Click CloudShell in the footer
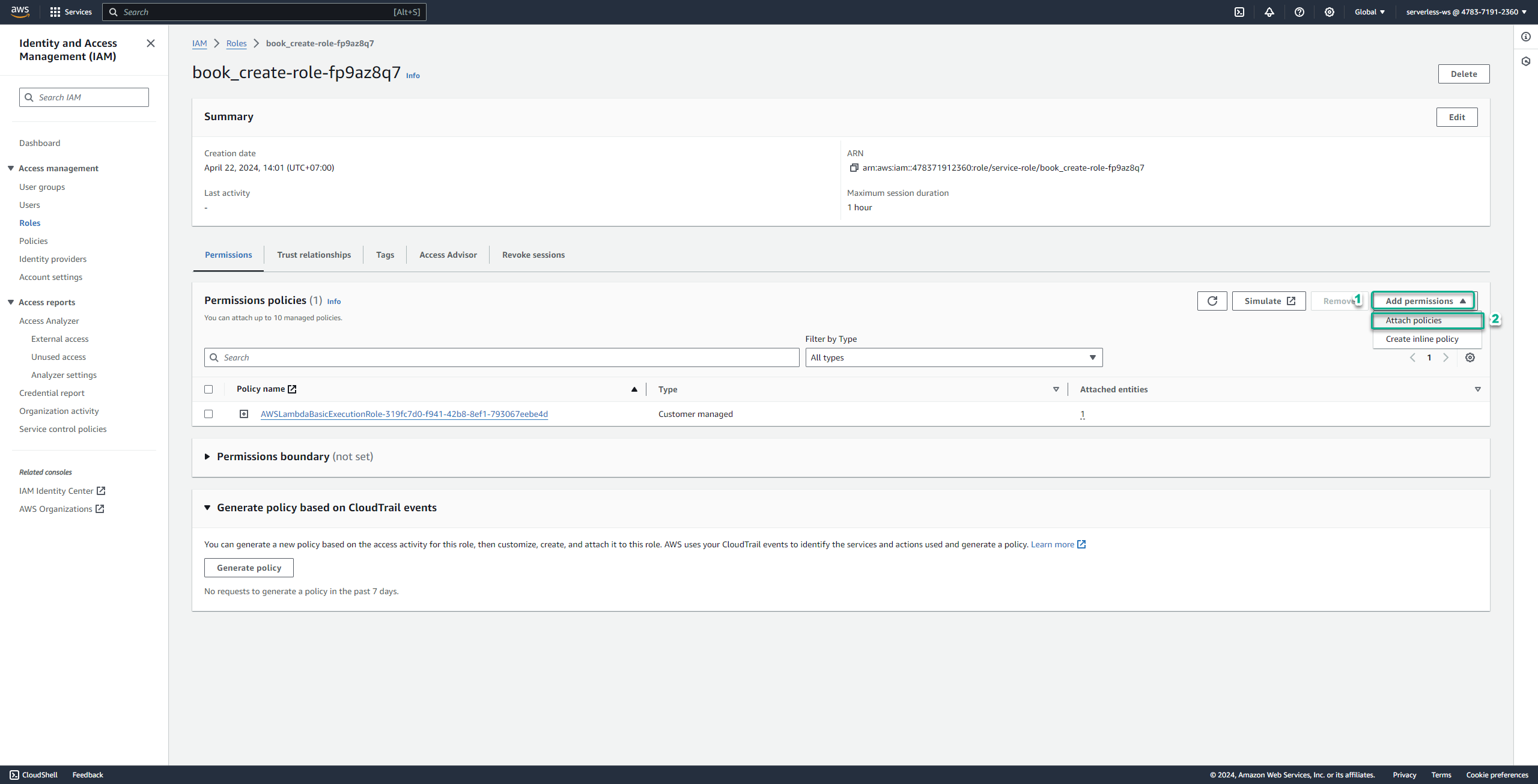The image size is (1538, 784). click(34, 775)
